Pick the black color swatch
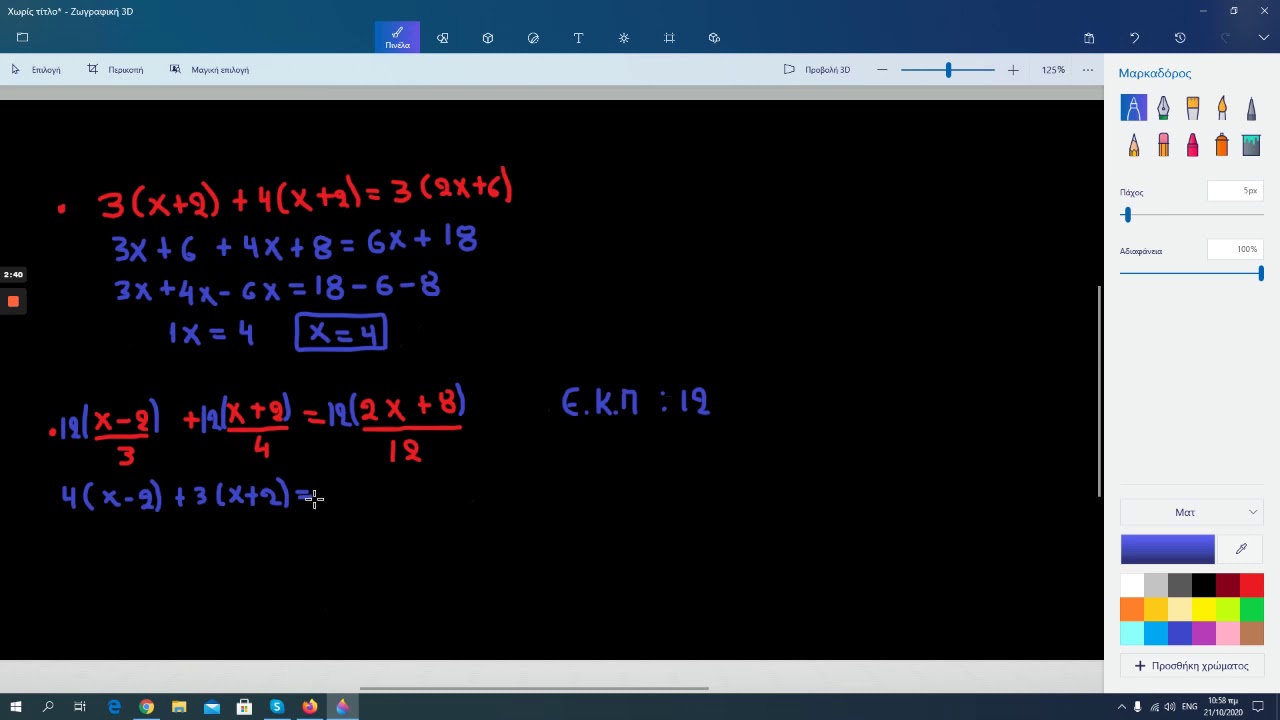 [1204, 585]
